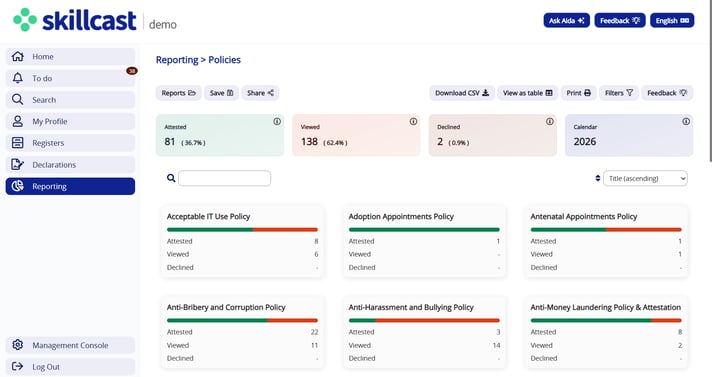The width and height of the screenshot is (712, 377).
Task: Click the Viewed 138 summary card
Action: coord(356,135)
